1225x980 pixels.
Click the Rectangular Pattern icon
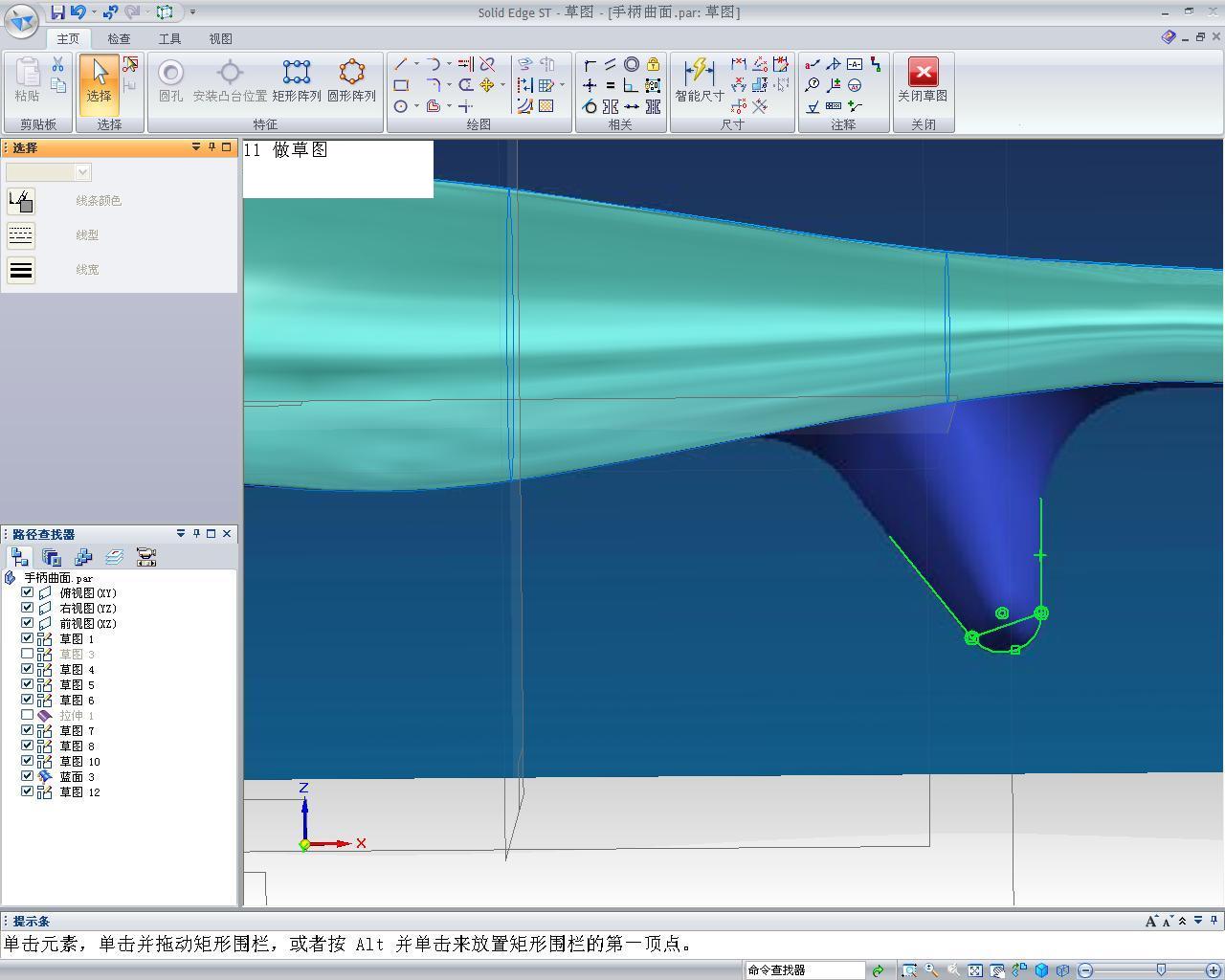(297, 80)
